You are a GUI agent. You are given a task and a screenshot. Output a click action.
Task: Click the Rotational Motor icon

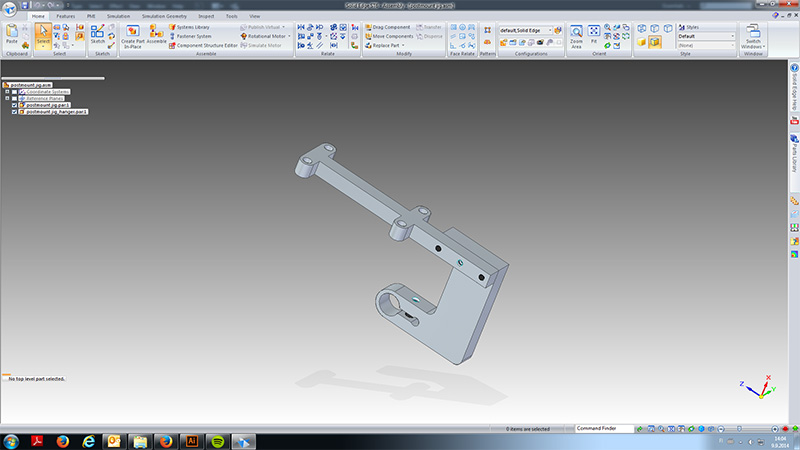(263, 36)
